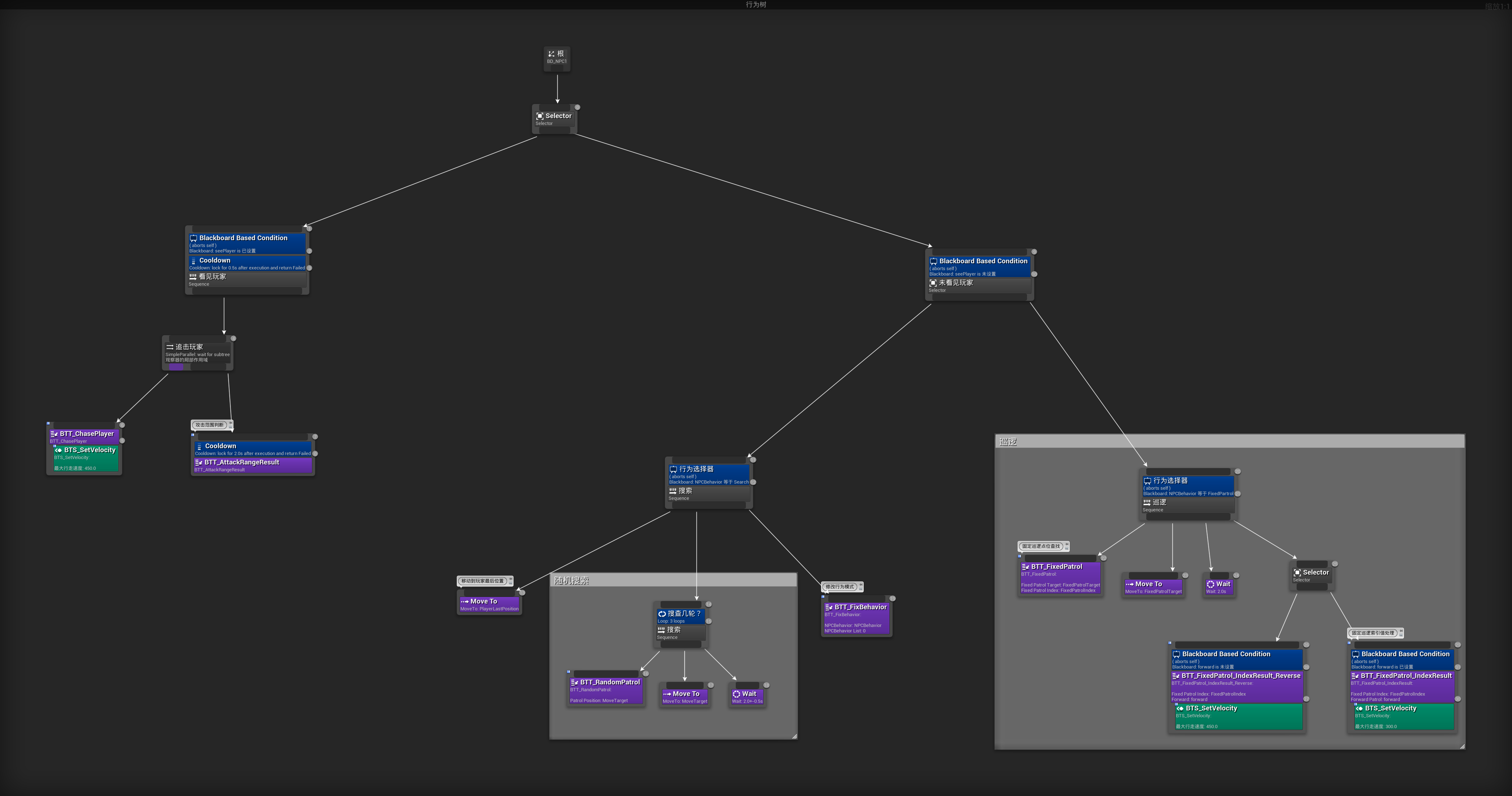Select the BTT_AttackRangeResult task node
The image size is (1512, 796).
[x=252, y=465]
